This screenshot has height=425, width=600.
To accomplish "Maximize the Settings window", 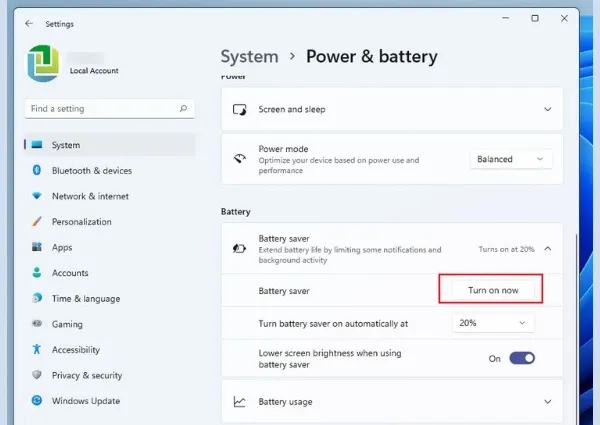I will tap(535, 18).
